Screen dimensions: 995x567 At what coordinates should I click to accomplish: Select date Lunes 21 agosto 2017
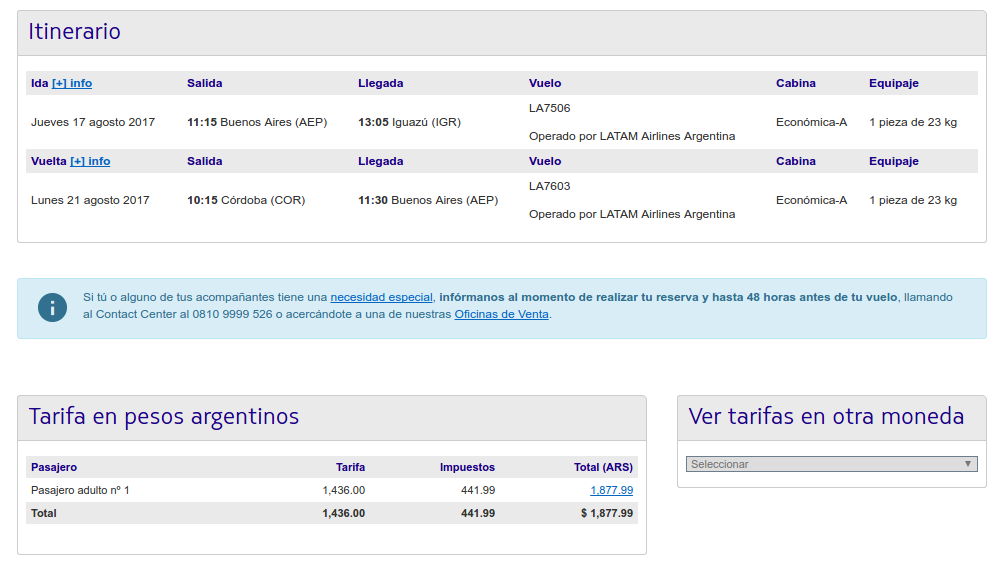(x=90, y=200)
